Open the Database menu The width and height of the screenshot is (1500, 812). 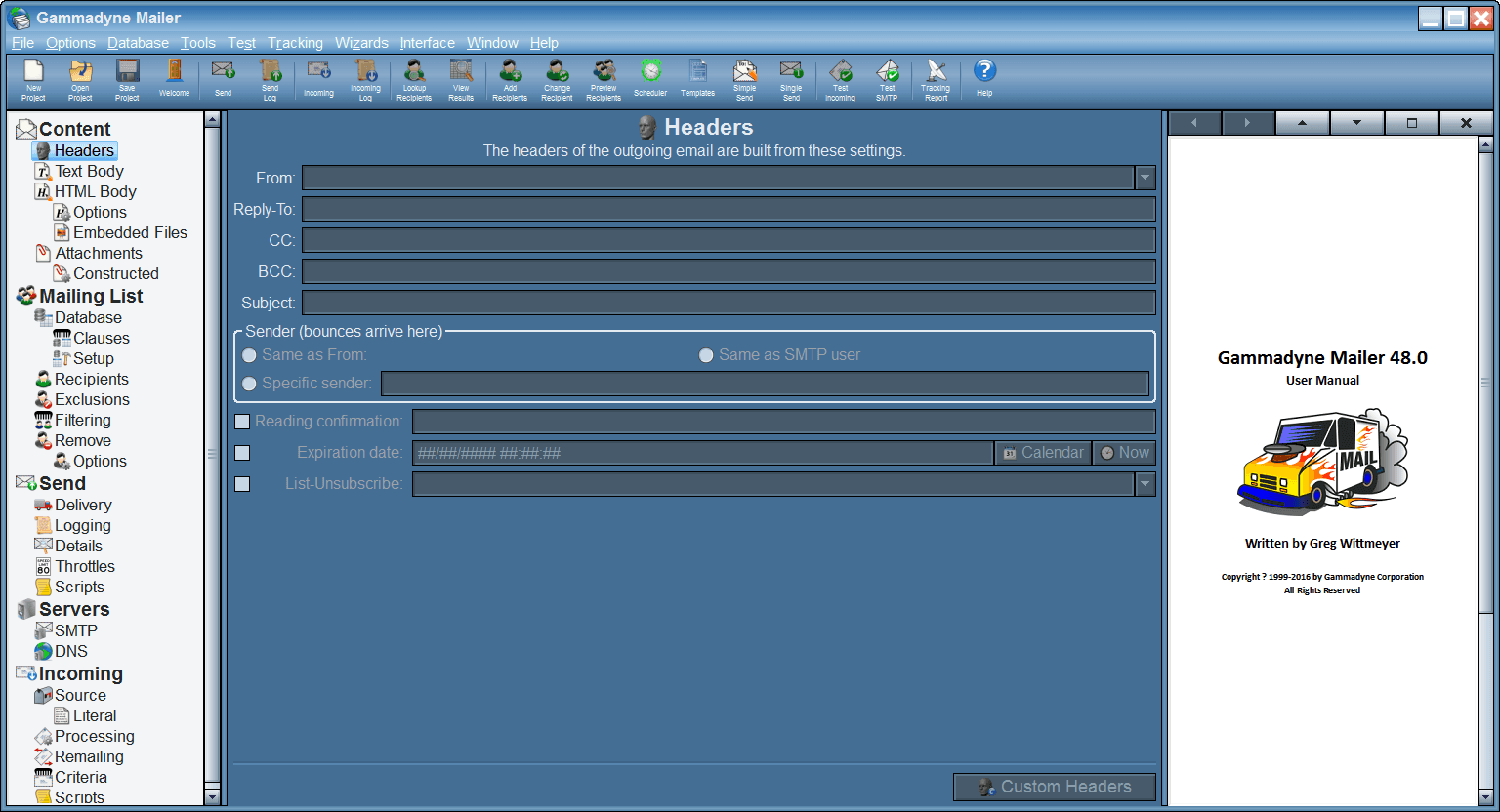[138, 43]
